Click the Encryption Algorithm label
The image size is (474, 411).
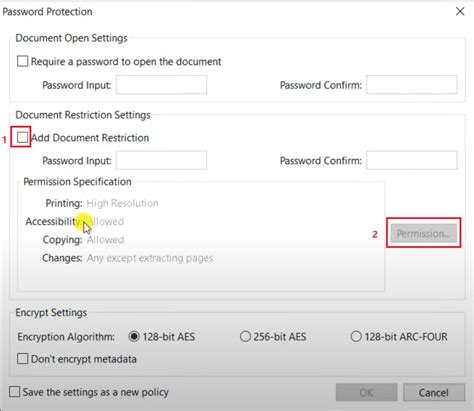coord(66,337)
